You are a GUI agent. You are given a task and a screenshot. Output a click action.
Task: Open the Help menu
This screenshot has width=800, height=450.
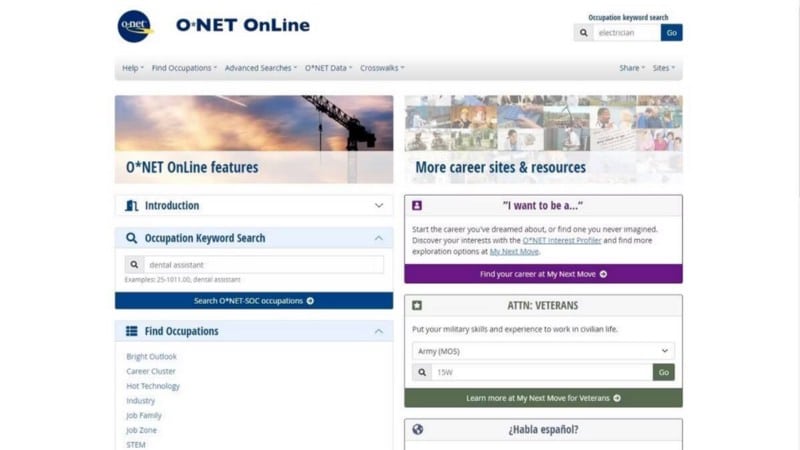[133, 68]
